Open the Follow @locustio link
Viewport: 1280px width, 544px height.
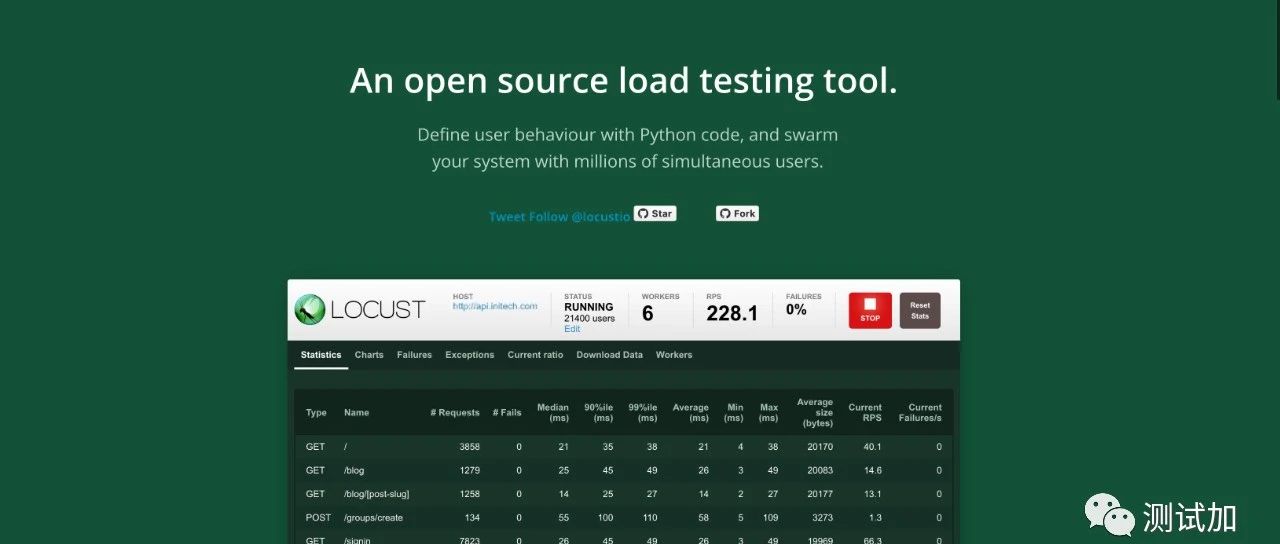580,216
